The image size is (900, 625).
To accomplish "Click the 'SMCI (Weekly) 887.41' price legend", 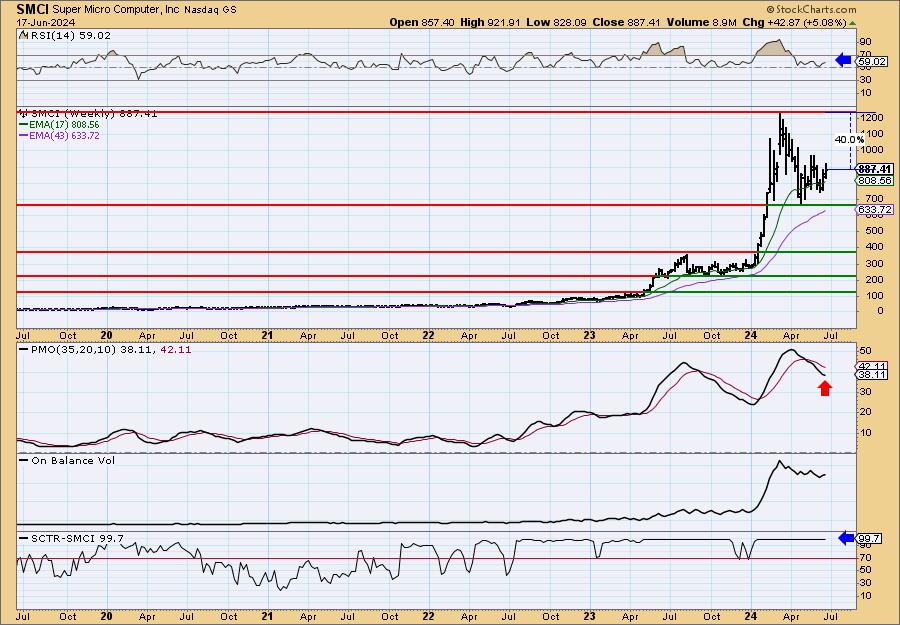I will click(94, 114).
